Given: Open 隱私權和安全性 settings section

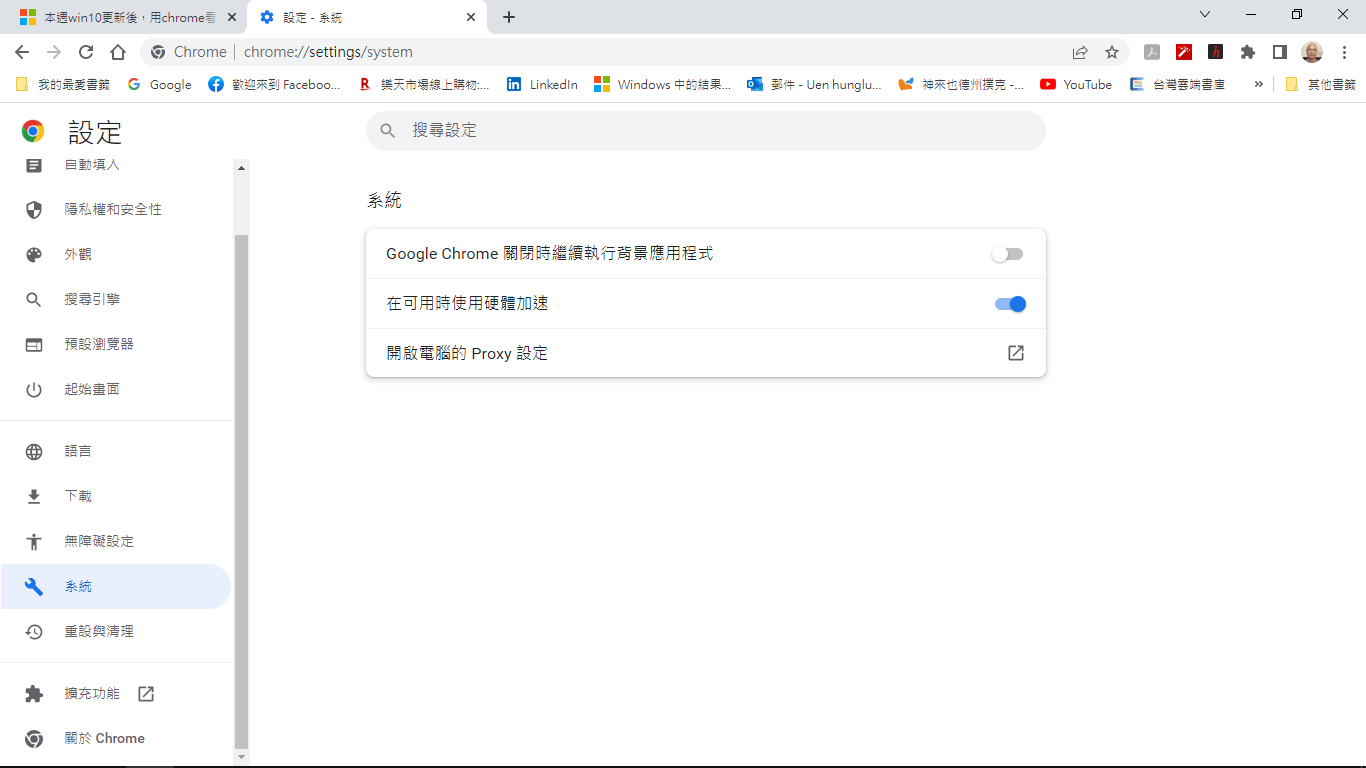Looking at the screenshot, I should pyautogui.click(x=115, y=209).
